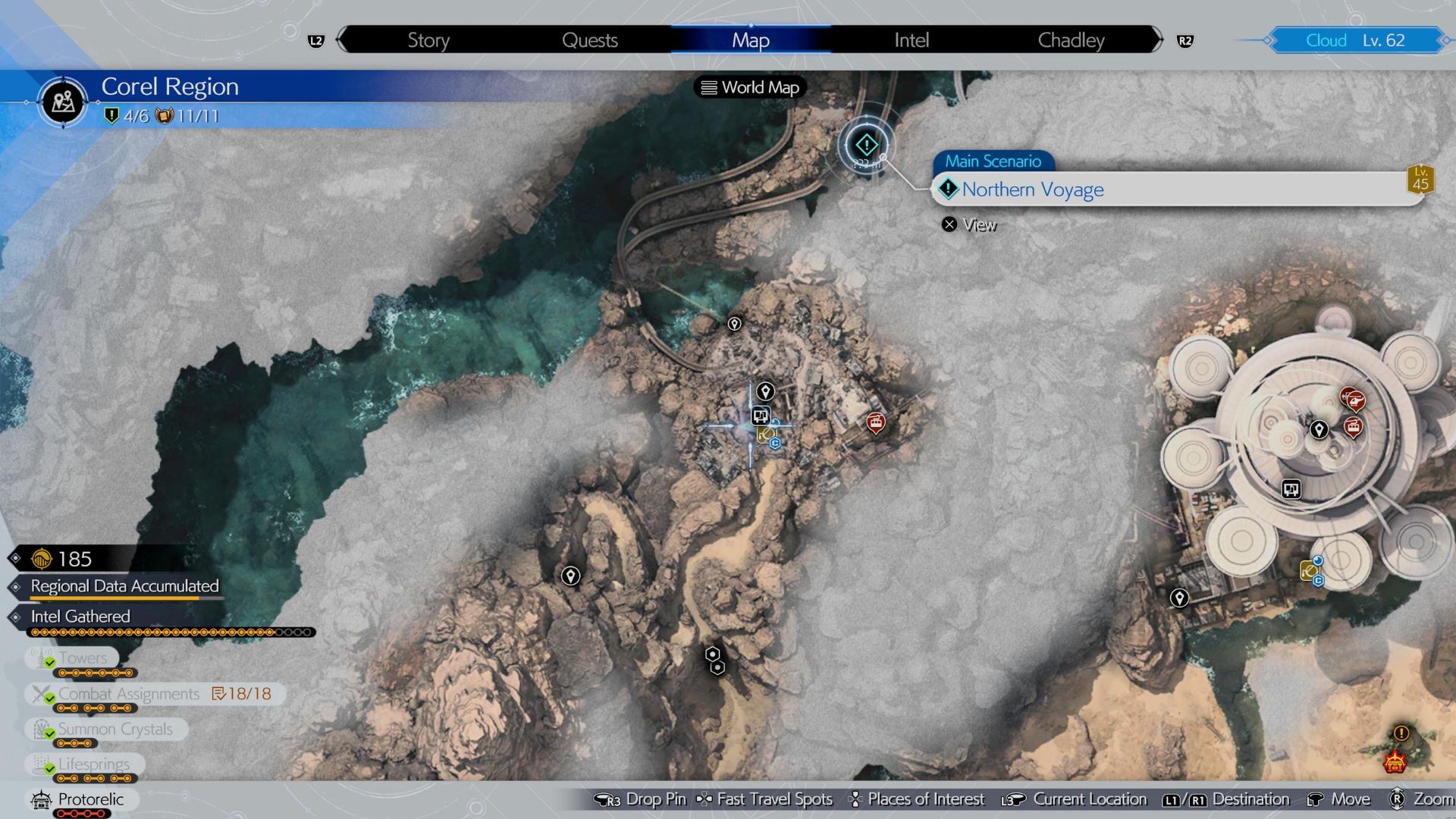Click the Intel Gathered progress bar

[171, 632]
